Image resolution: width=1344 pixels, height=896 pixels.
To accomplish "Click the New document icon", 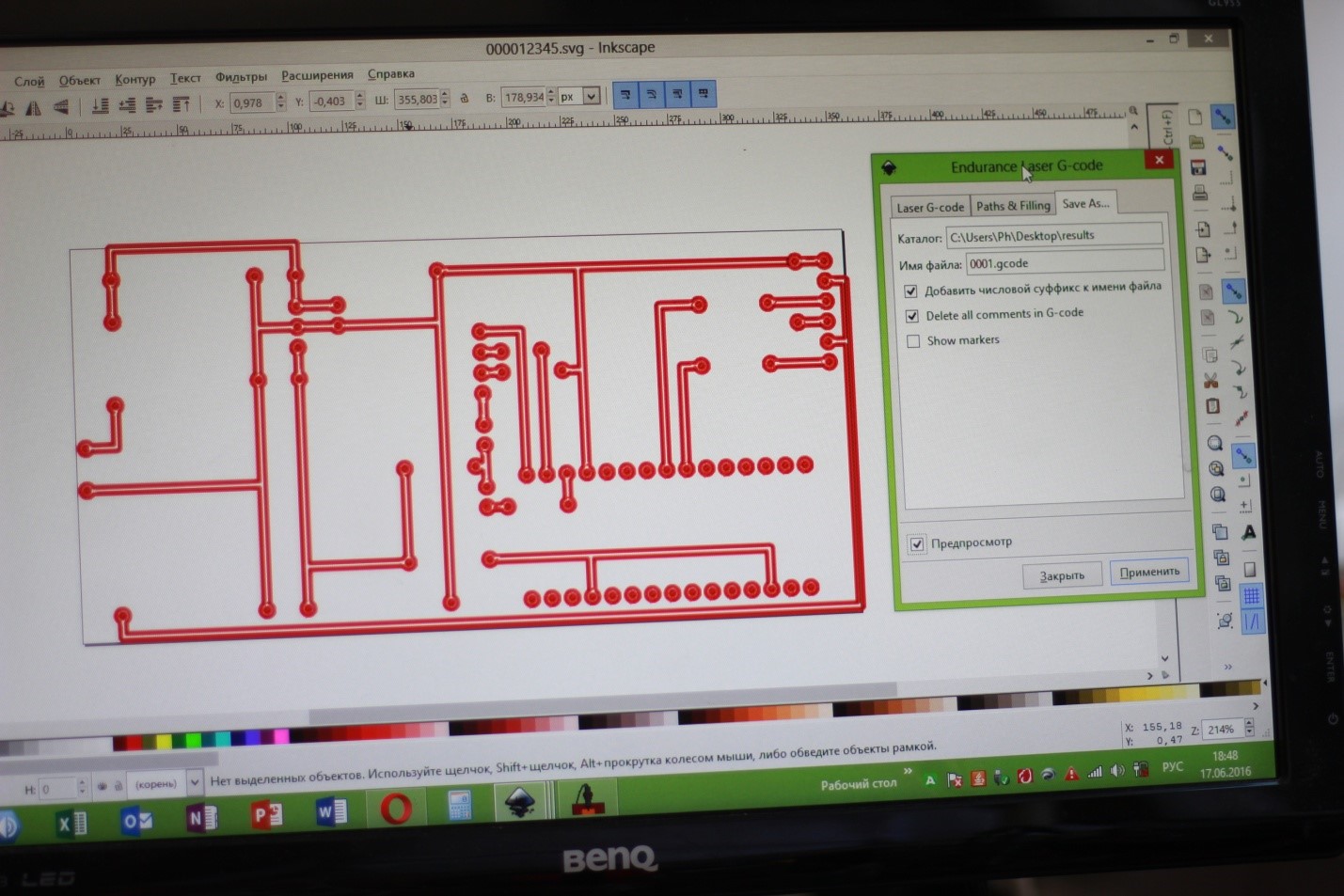I will (1195, 118).
